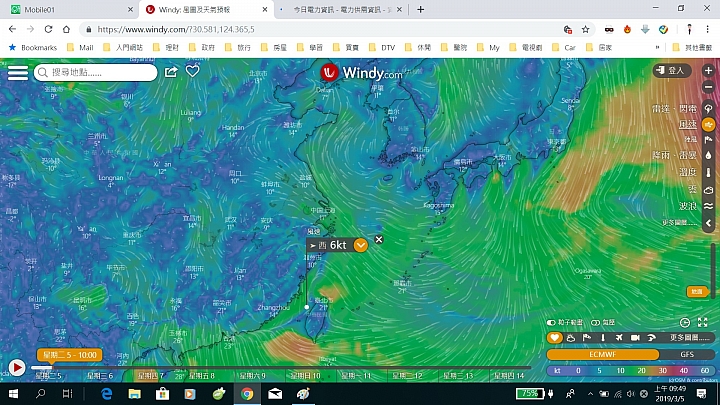Show wind stations flag POI icon
Viewport: 720px width, 405px height.
pyautogui.click(x=587, y=338)
